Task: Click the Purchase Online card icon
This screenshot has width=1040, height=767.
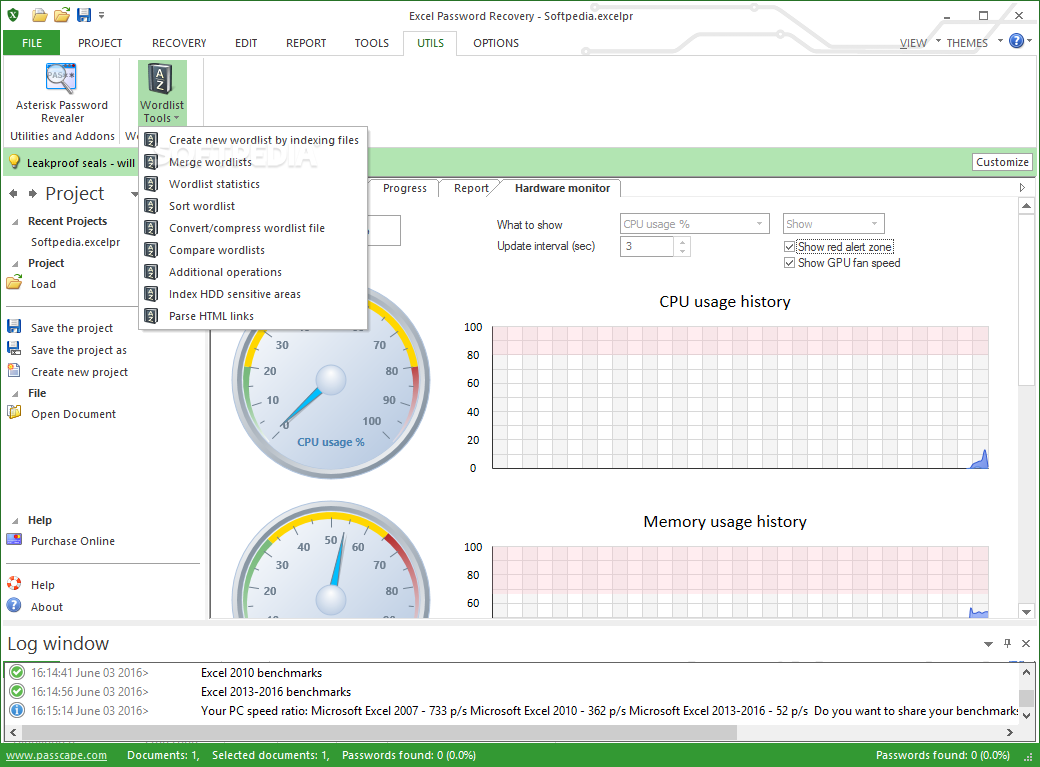Action: tap(14, 539)
